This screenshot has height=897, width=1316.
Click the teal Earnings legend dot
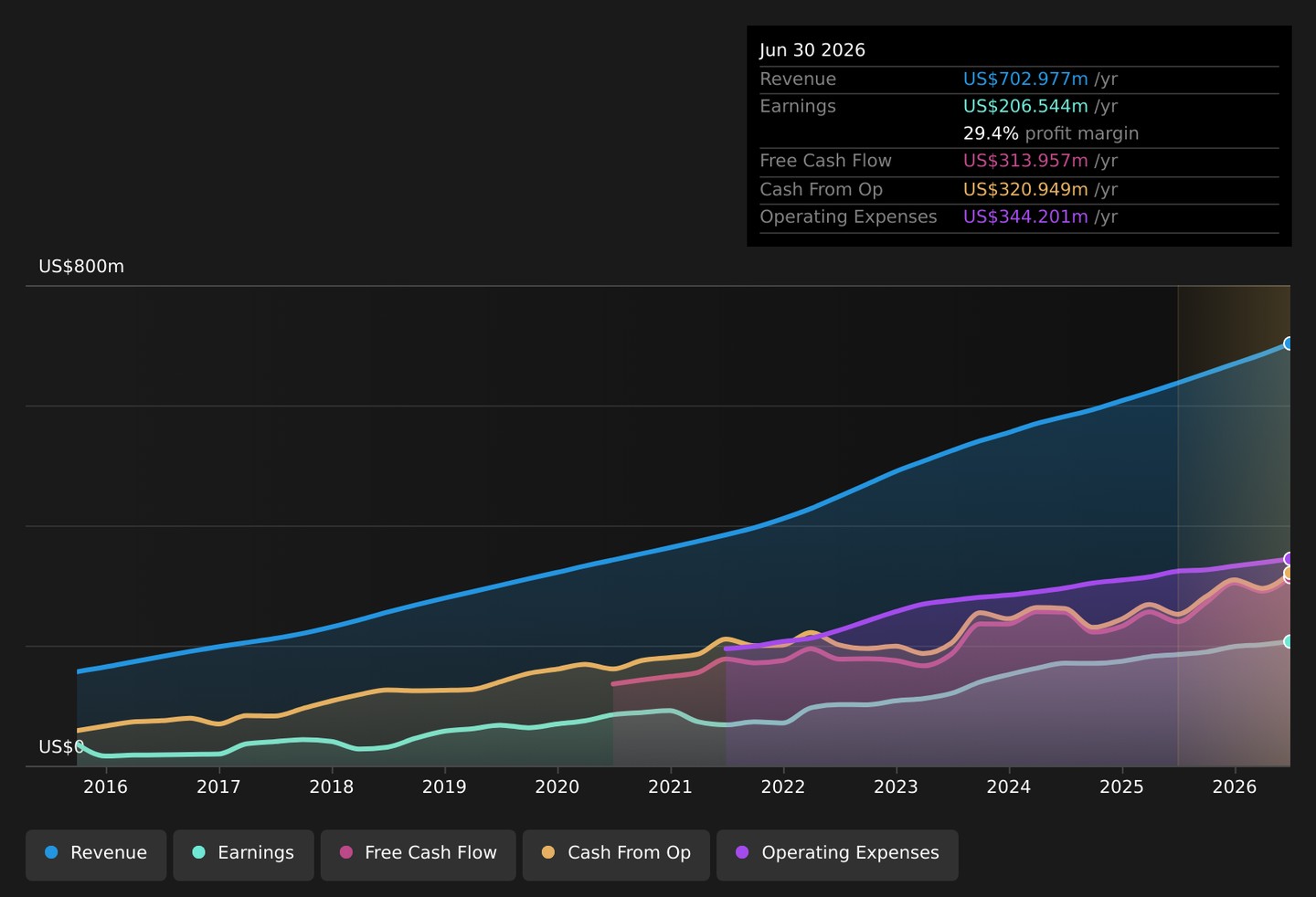pos(198,852)
